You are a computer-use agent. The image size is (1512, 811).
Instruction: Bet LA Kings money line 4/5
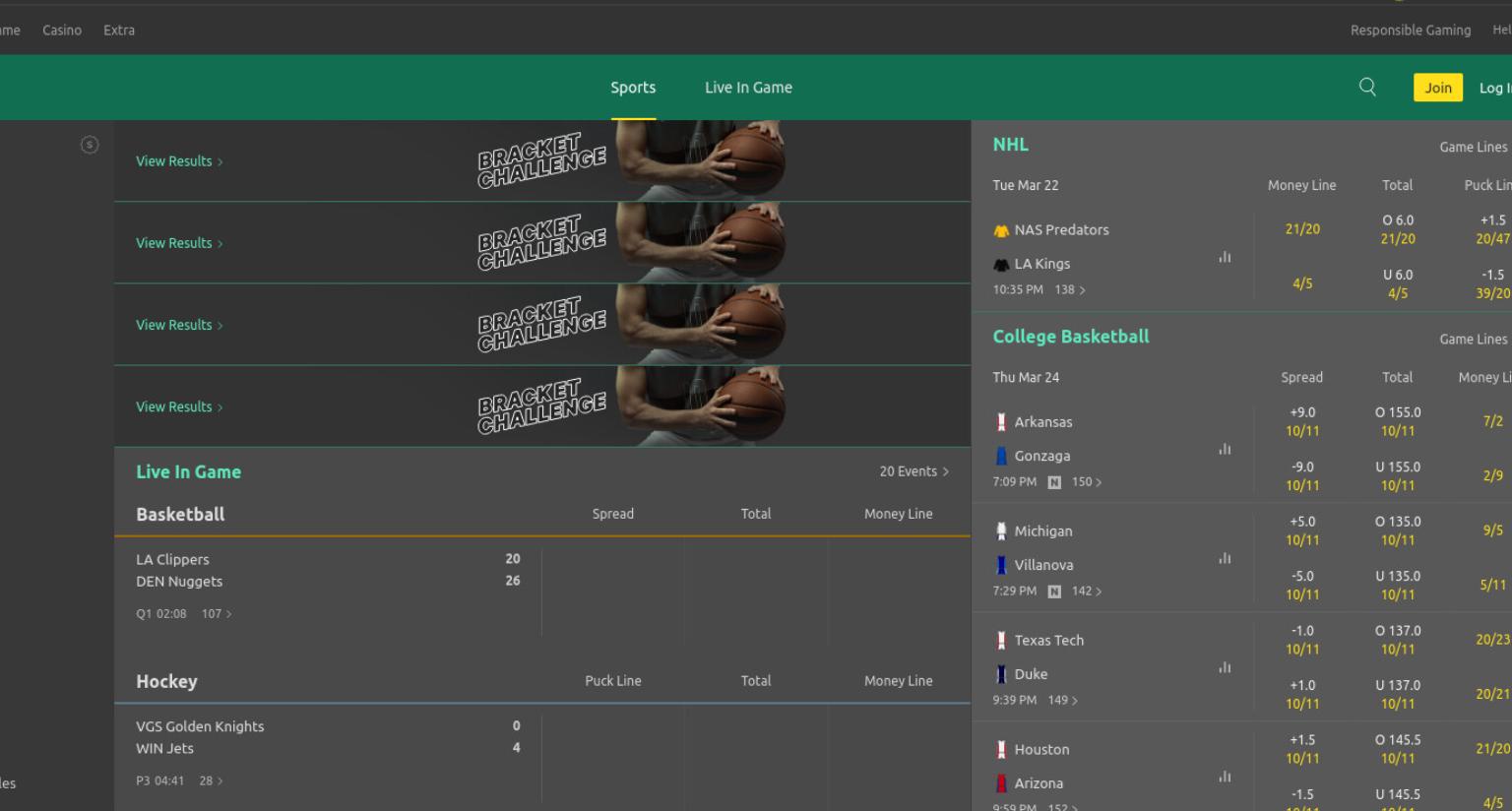coord(1302,283)
